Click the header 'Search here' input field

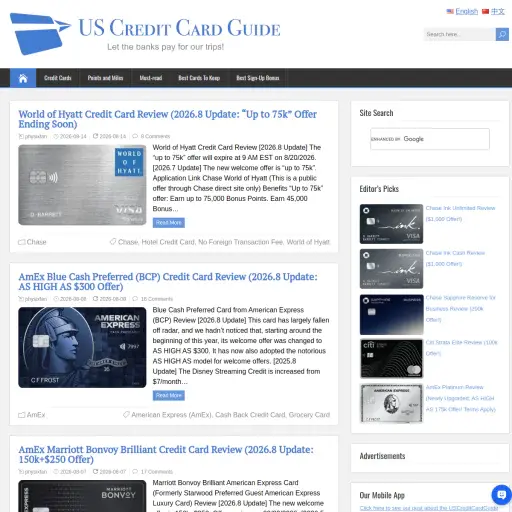click(x=459, y=34)
